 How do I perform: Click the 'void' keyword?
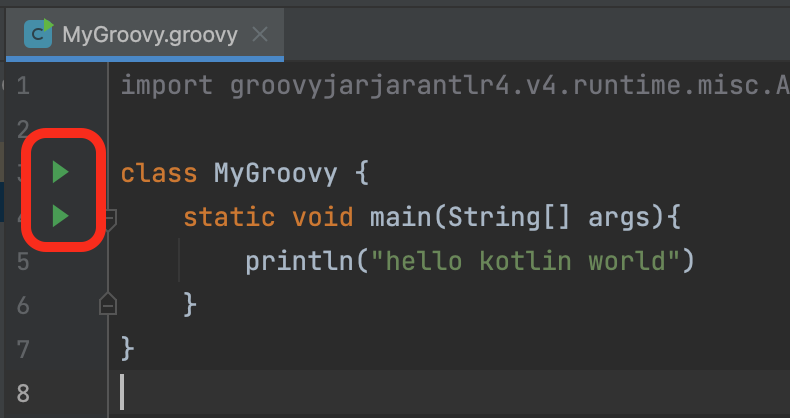pos(323,218)
